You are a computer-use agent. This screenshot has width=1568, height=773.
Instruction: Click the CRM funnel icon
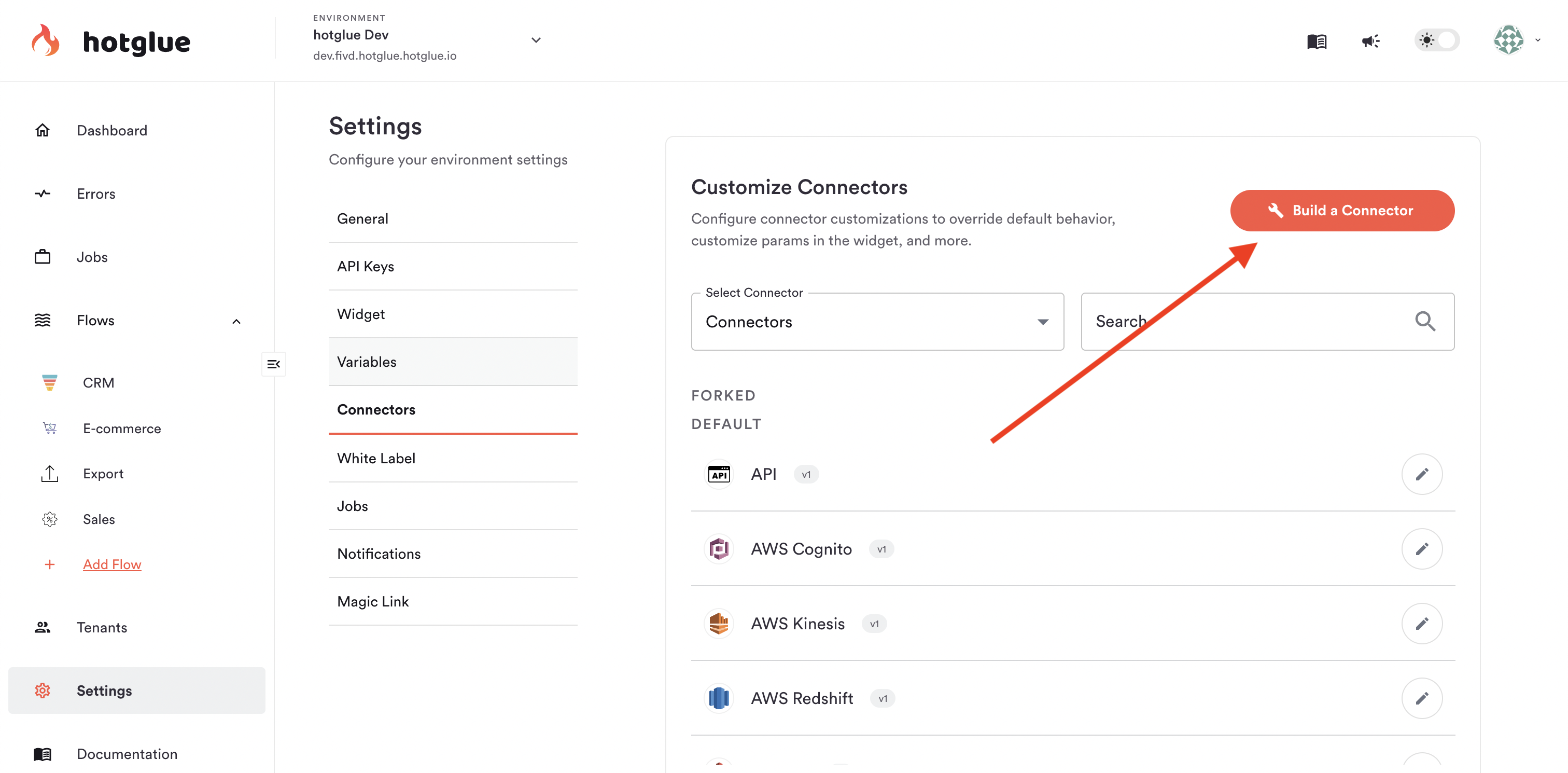tap(50, 382)
